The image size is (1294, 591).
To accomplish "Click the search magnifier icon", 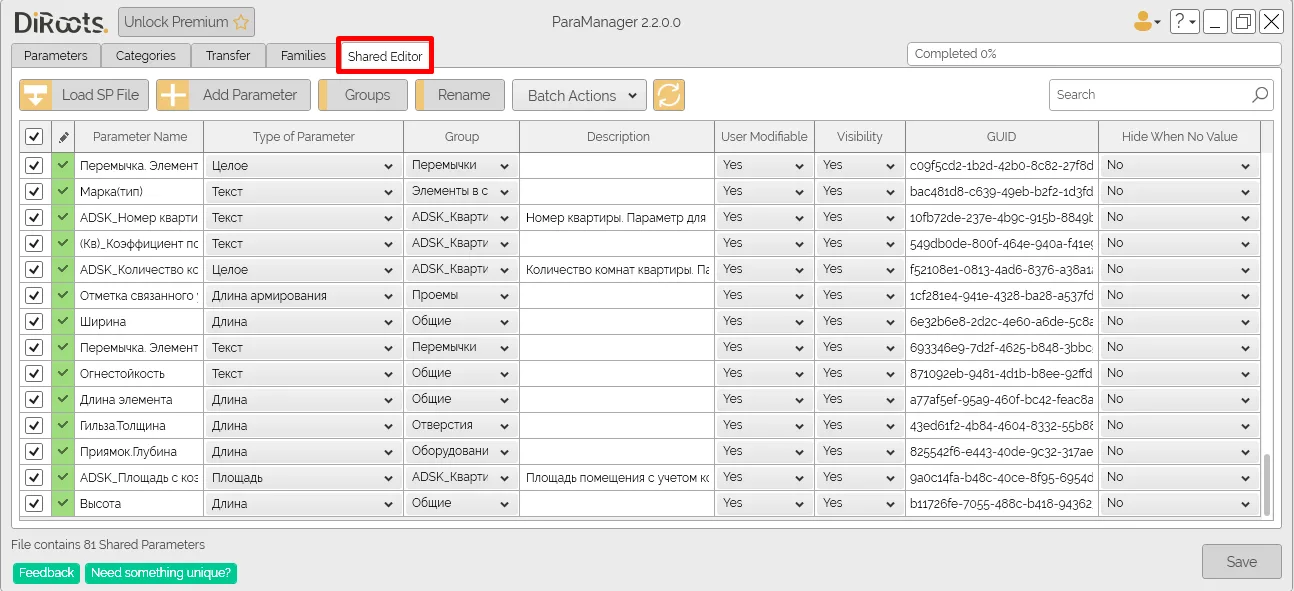I will (x=1260, y=95).
